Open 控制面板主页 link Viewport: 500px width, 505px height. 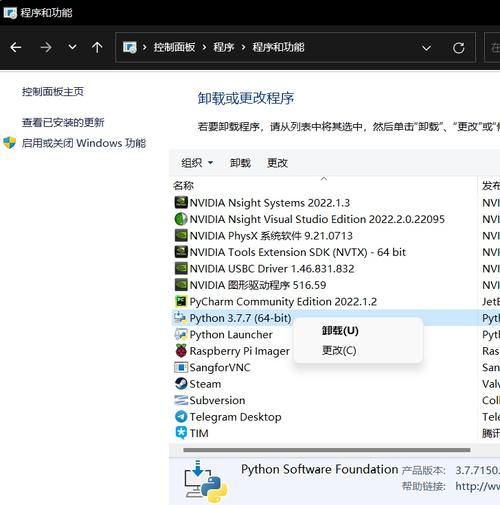coord(53,92)
